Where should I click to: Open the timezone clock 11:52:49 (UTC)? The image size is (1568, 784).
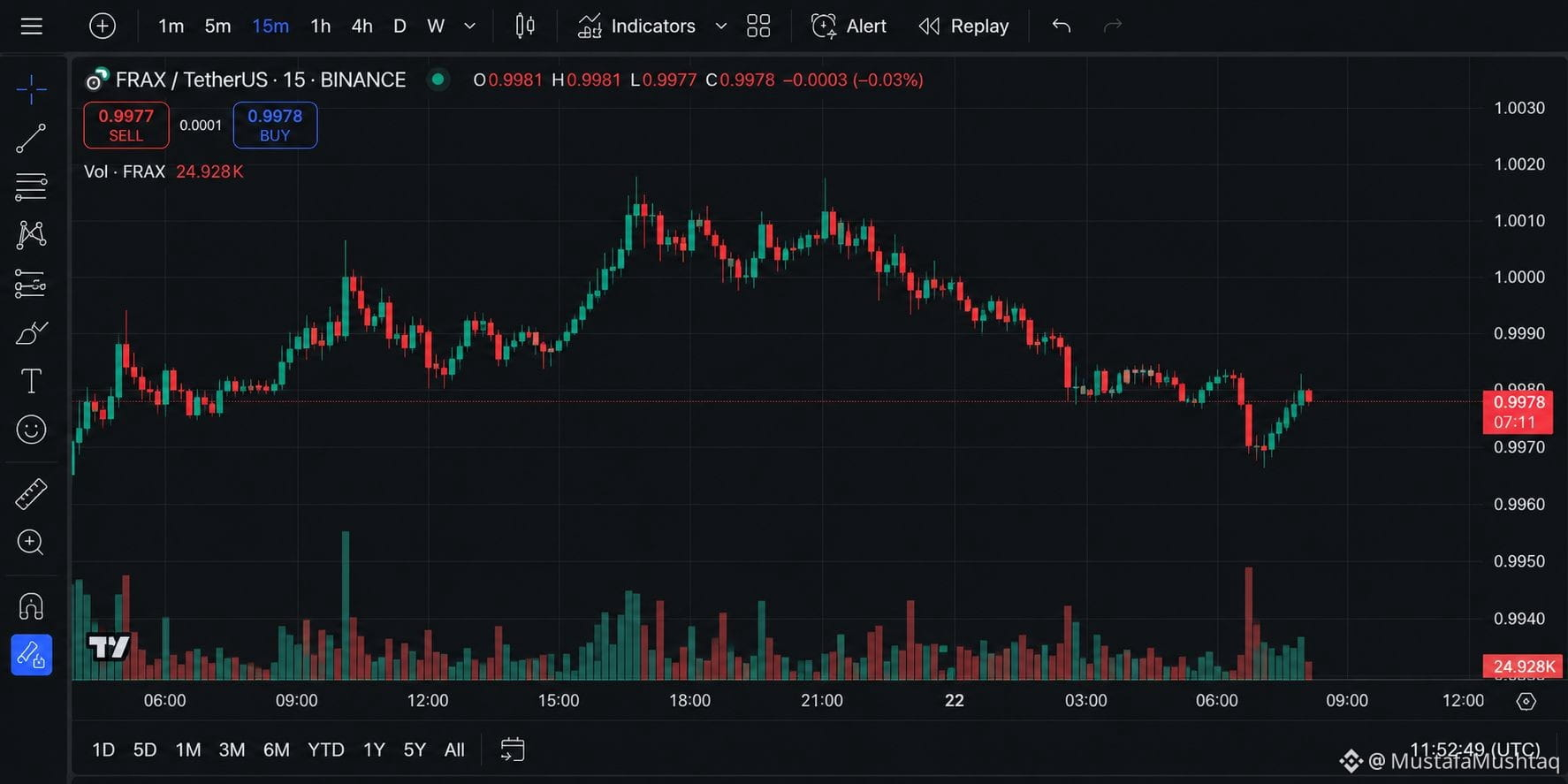[1474, 750]
